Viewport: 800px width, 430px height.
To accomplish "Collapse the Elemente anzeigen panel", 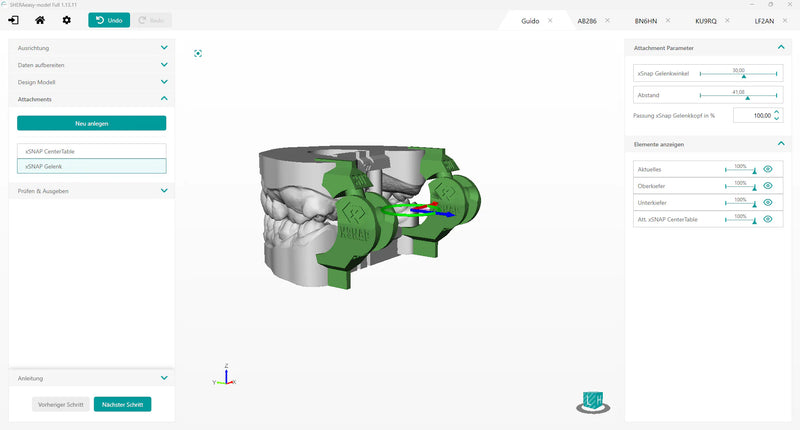I will [x=781, y=144].
